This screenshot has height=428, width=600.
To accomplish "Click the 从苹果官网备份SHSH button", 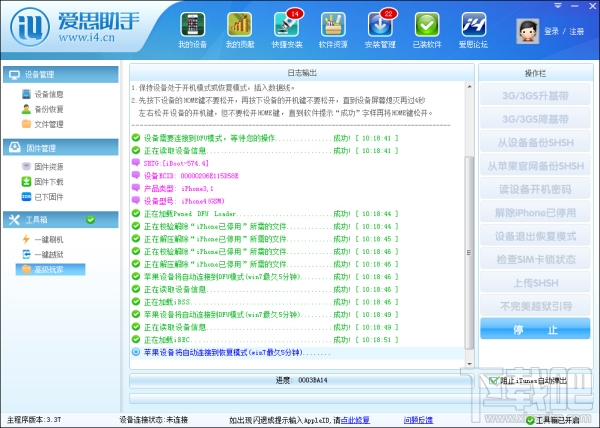I will coord(535,166).
